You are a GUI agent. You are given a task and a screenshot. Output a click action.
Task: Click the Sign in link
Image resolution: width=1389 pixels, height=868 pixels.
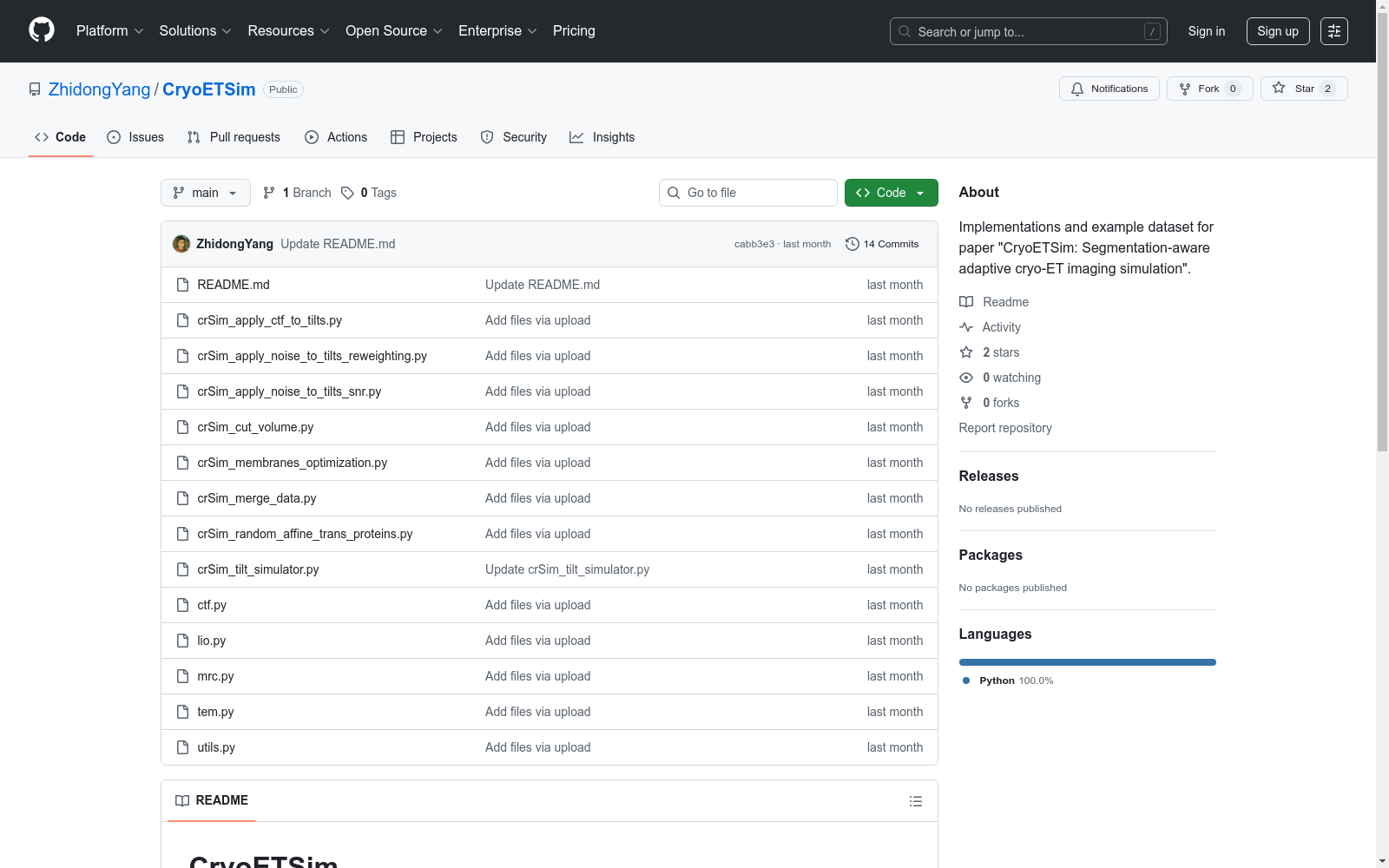1207,31
